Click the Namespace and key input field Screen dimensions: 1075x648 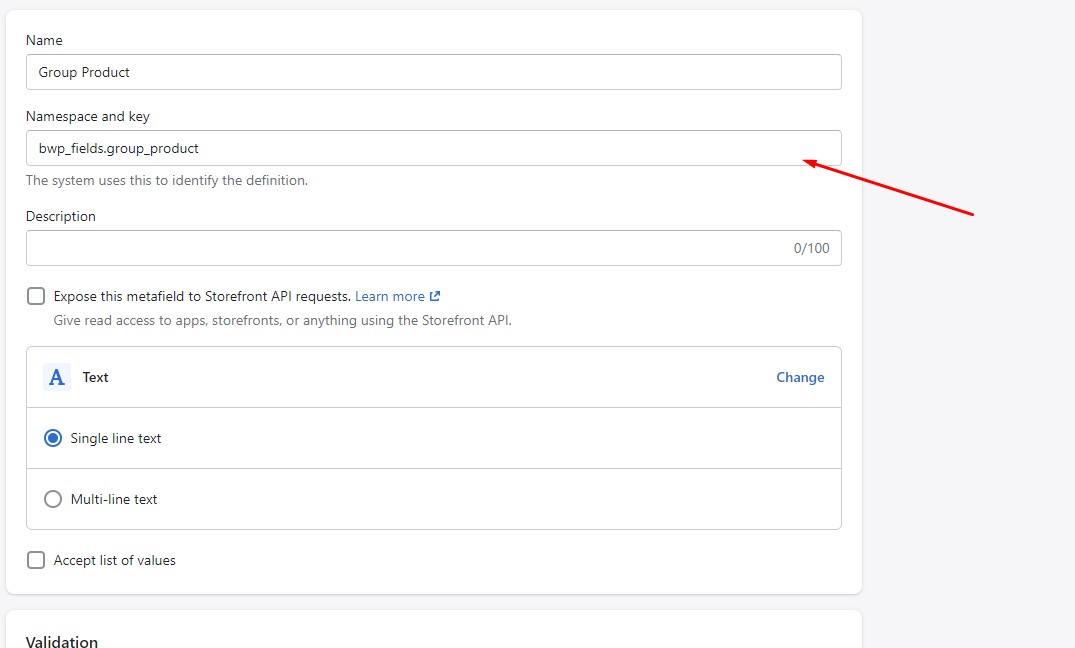(x=433, y=148)
